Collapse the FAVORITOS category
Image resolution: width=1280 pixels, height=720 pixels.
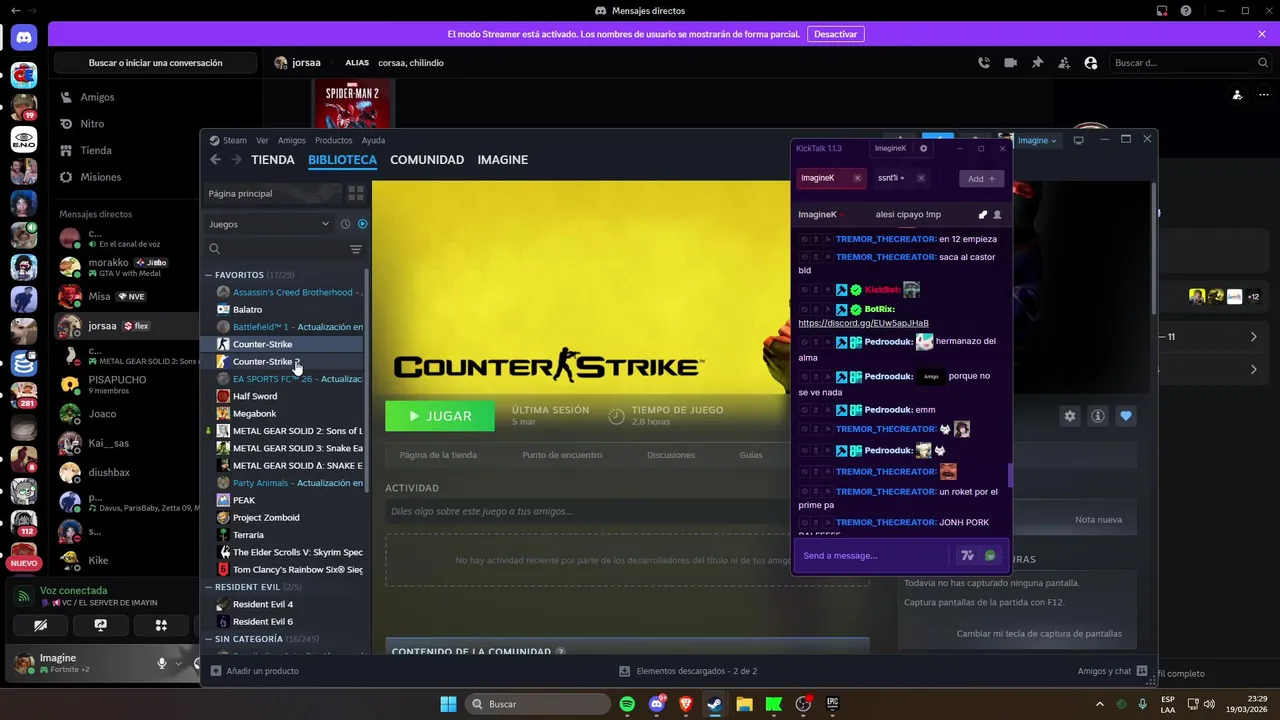209,275
